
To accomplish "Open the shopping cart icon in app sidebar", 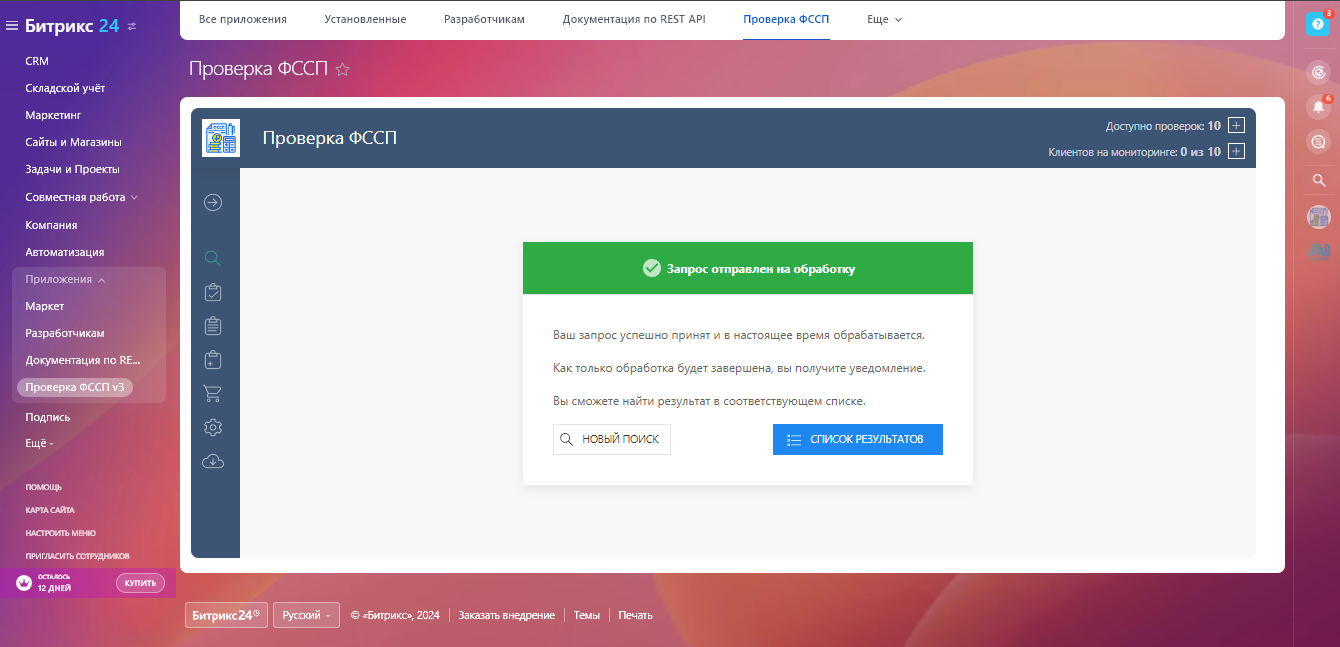I will click(212, 393).
